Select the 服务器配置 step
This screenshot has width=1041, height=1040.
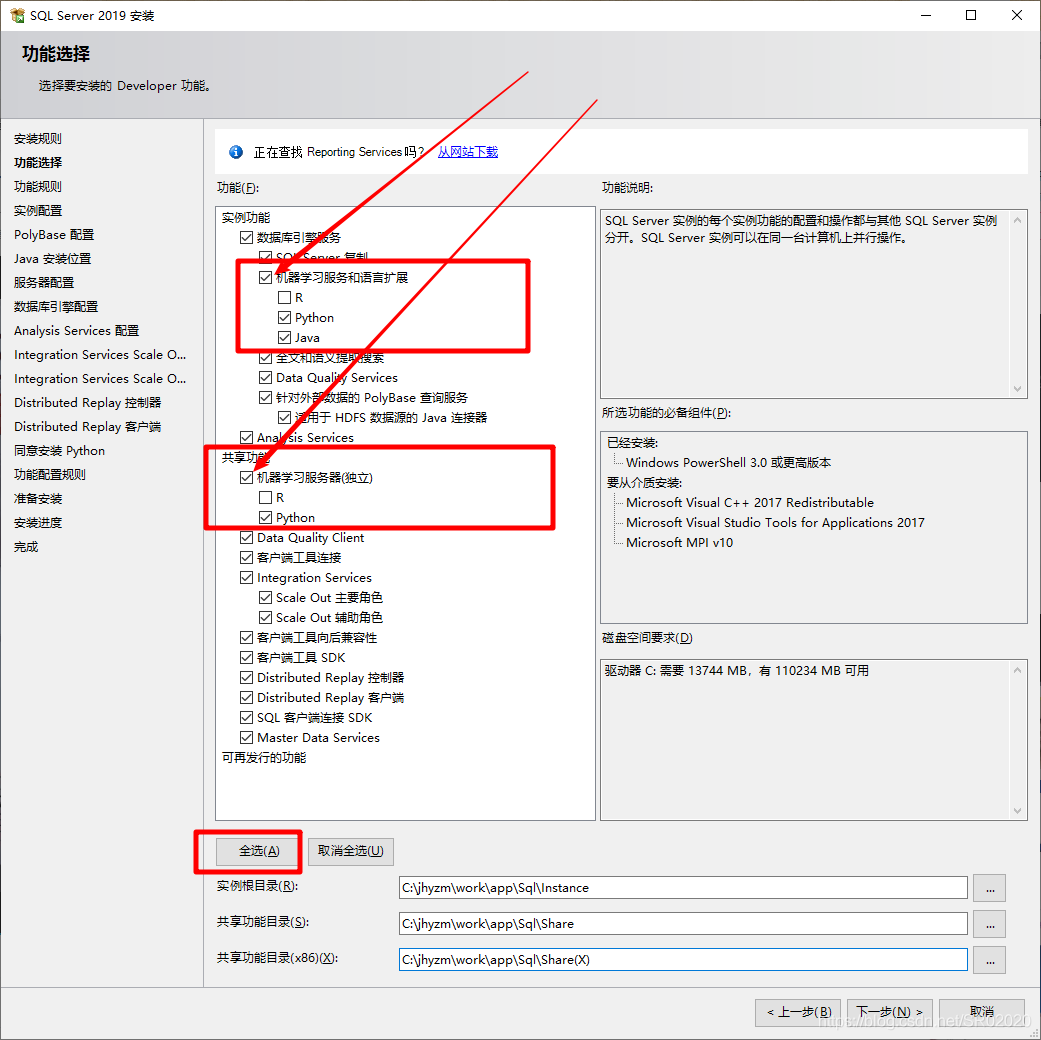[x=44, y=283]
